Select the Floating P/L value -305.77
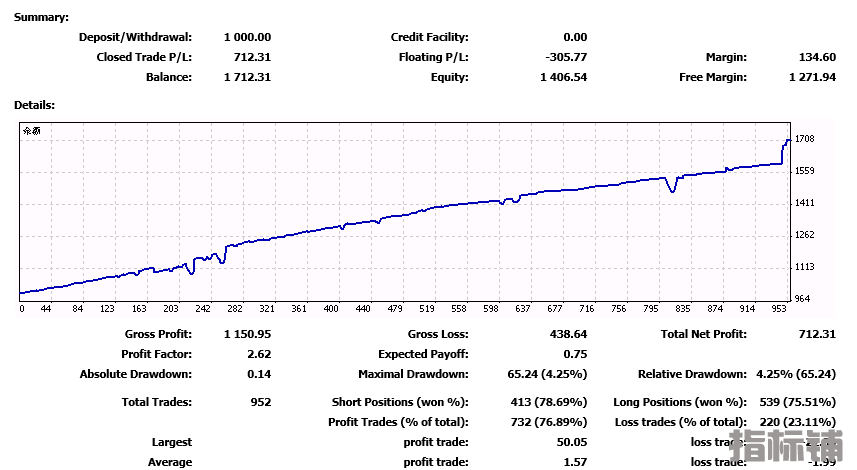 coord(566,57)
